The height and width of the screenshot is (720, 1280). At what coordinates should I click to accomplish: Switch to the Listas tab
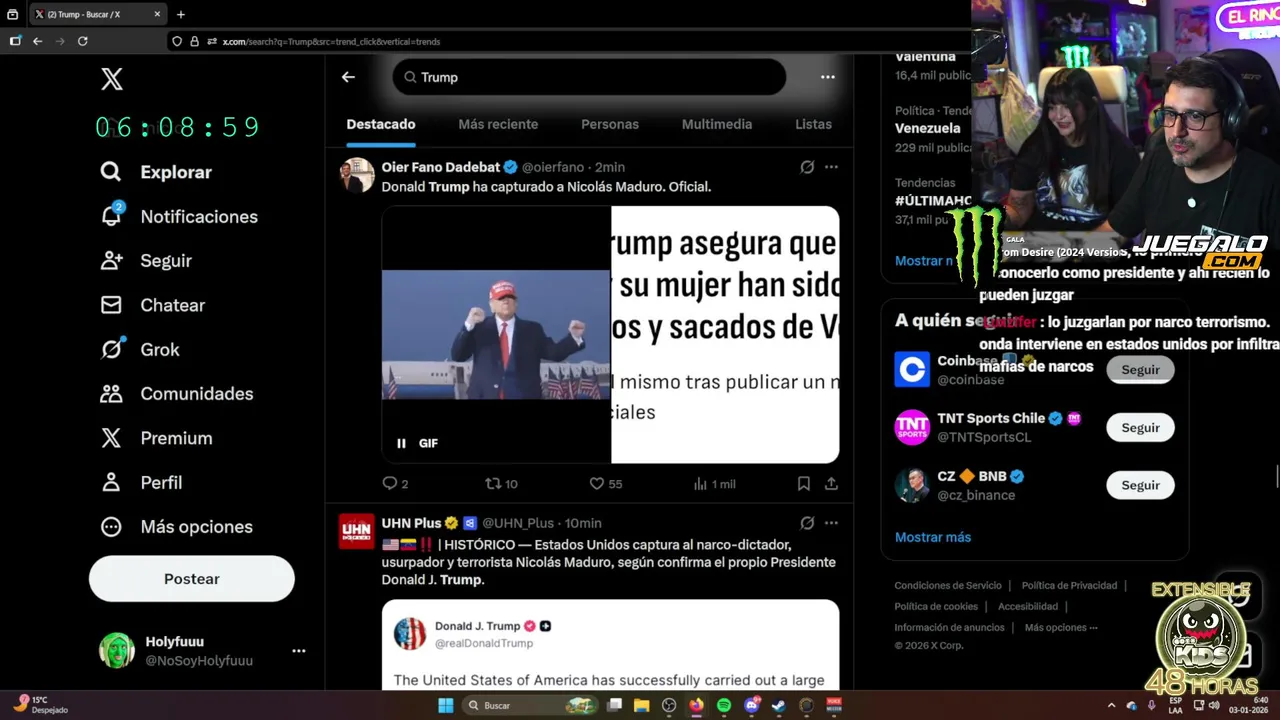pos(813,124)
